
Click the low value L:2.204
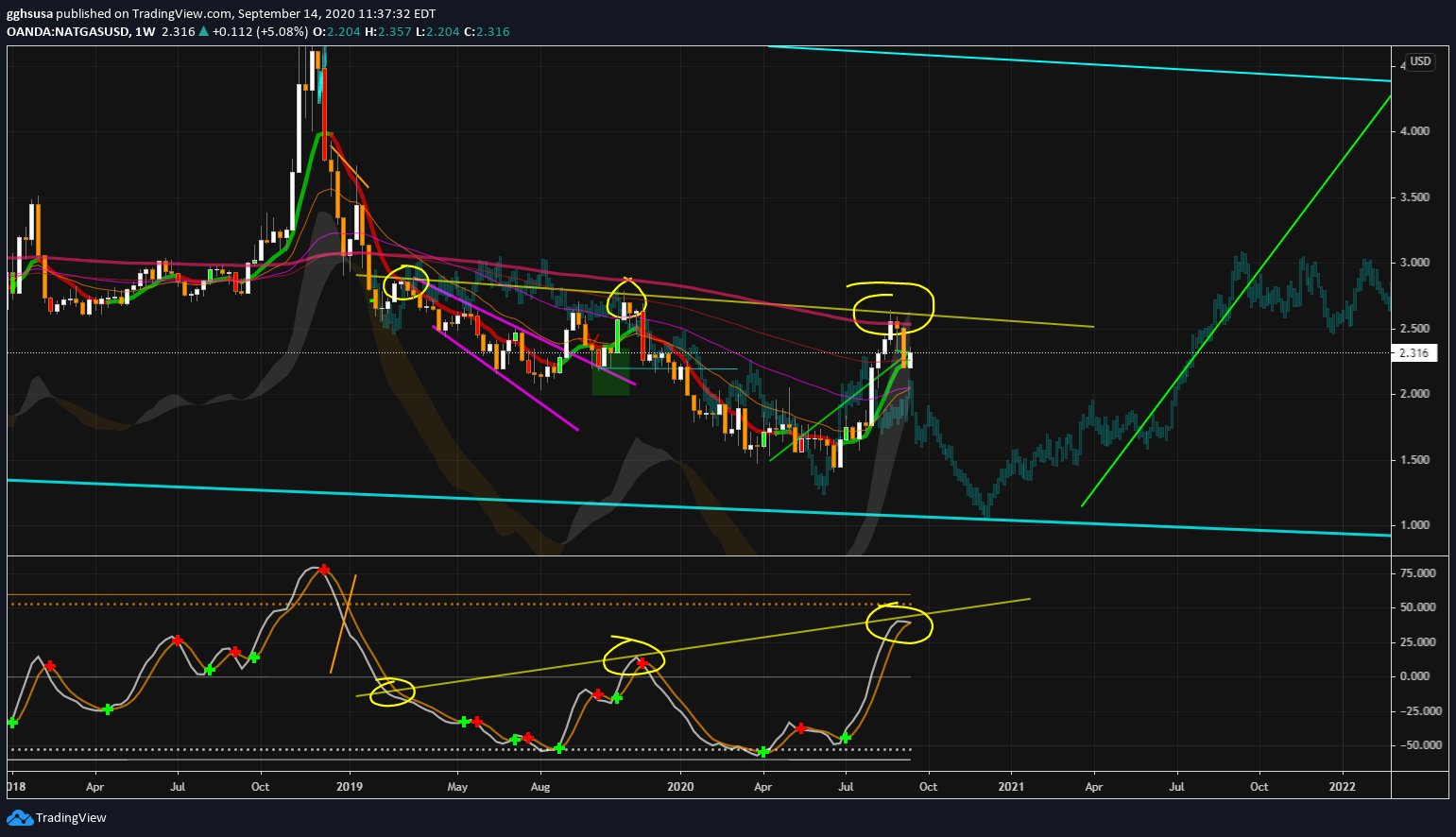pyautogui.click(x=437, y=32)
